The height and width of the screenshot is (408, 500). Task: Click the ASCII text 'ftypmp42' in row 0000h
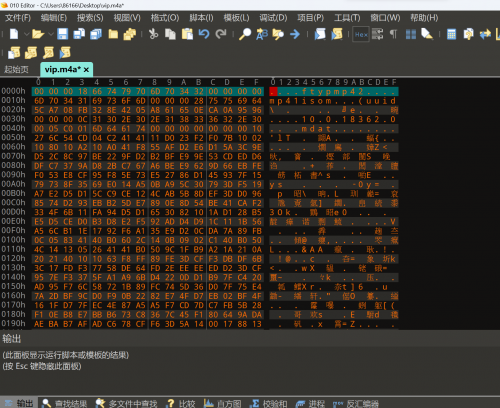click(x=332, y=91)
